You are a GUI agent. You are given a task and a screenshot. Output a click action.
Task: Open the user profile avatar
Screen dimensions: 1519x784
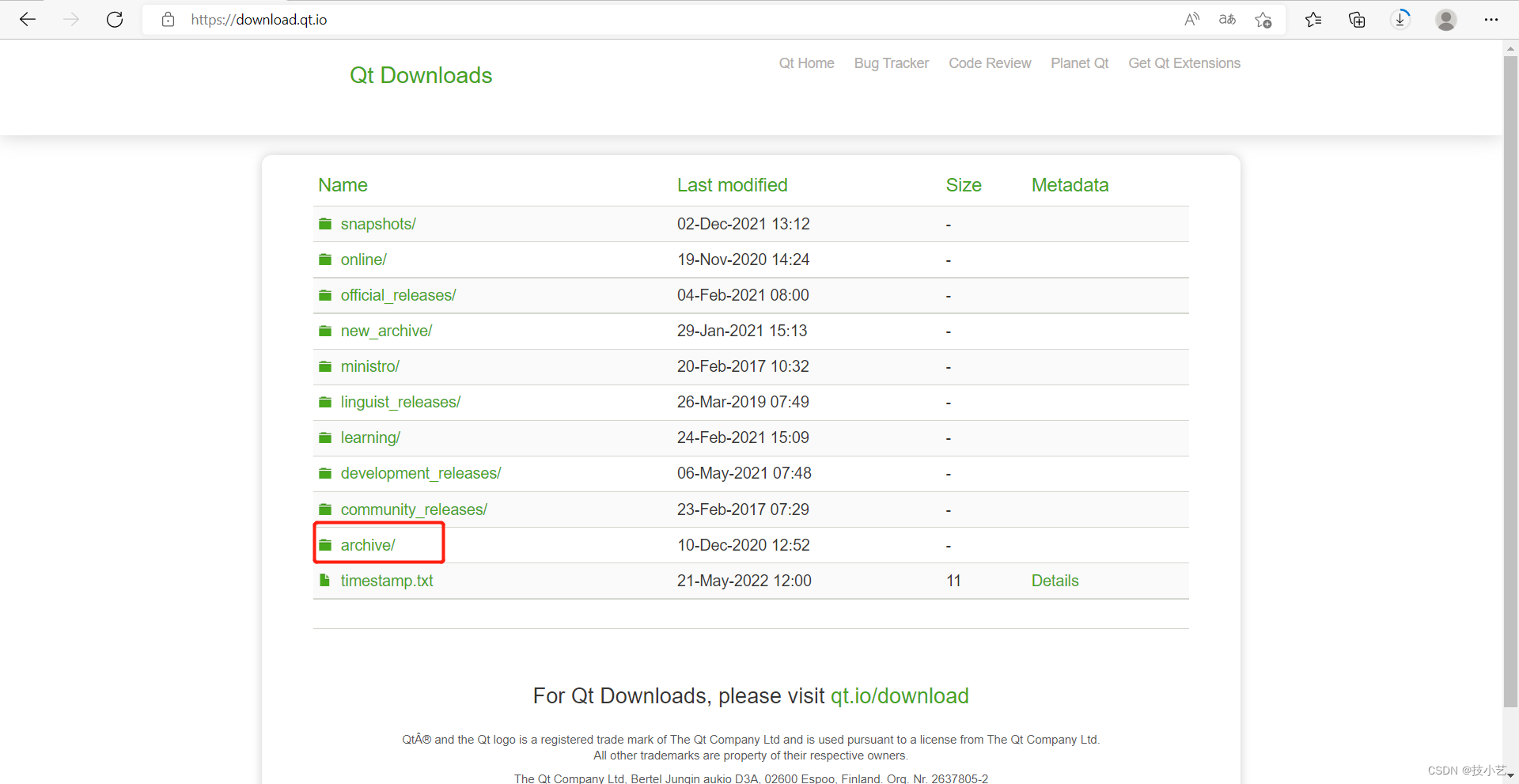point(1446,20)
